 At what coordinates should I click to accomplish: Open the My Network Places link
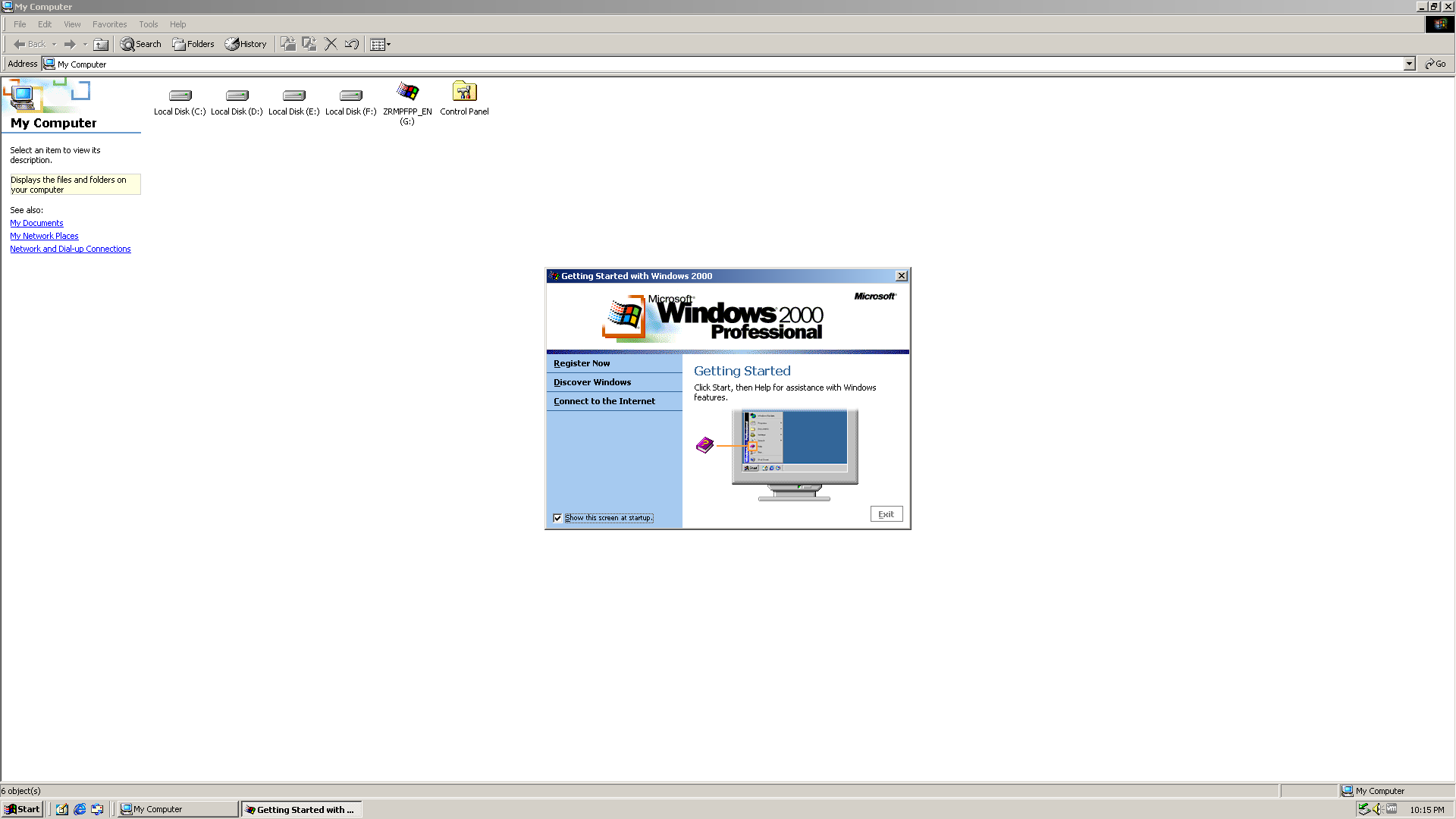tap(44, 236)
